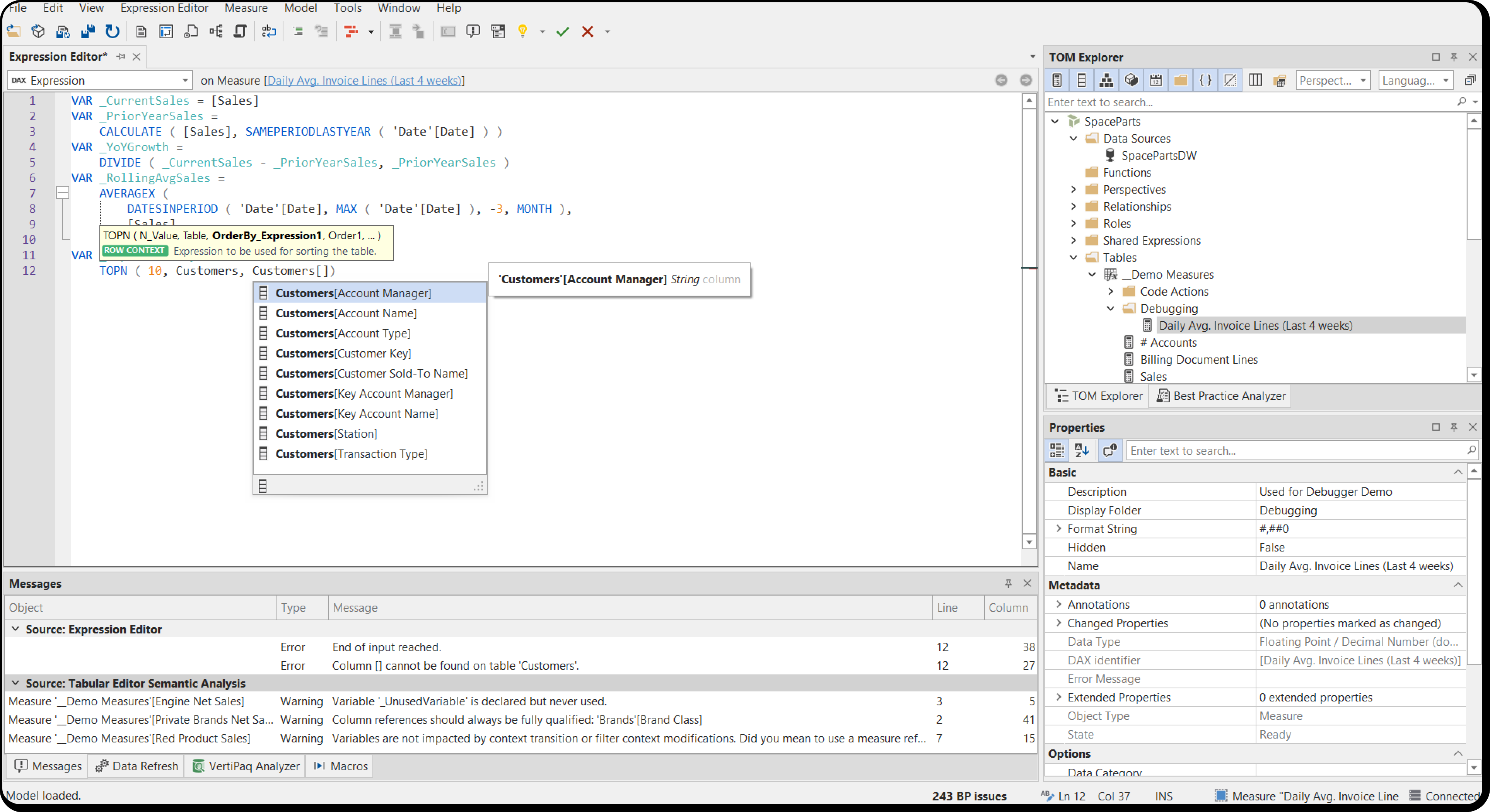Collapse the Data Sources tree node
The height and width of the screenshot is (812, 1490).
point(1074,138)
